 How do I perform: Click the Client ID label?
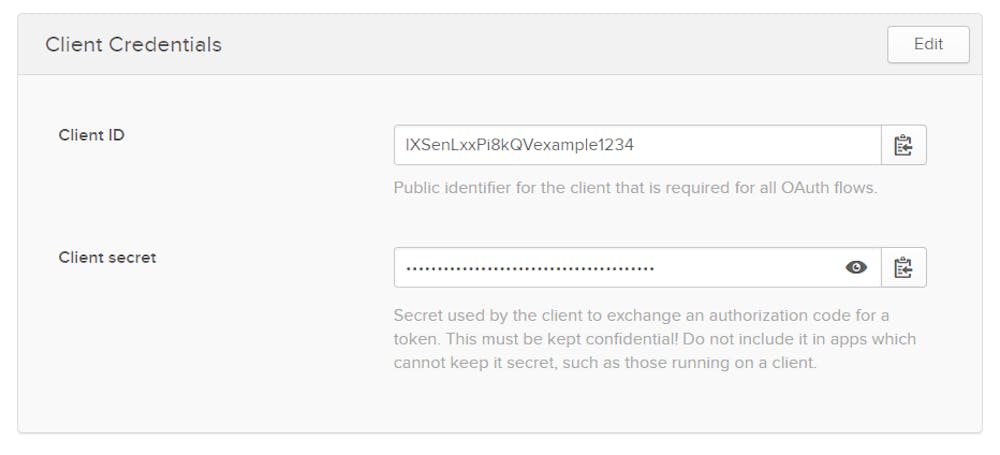coord(91,135)
